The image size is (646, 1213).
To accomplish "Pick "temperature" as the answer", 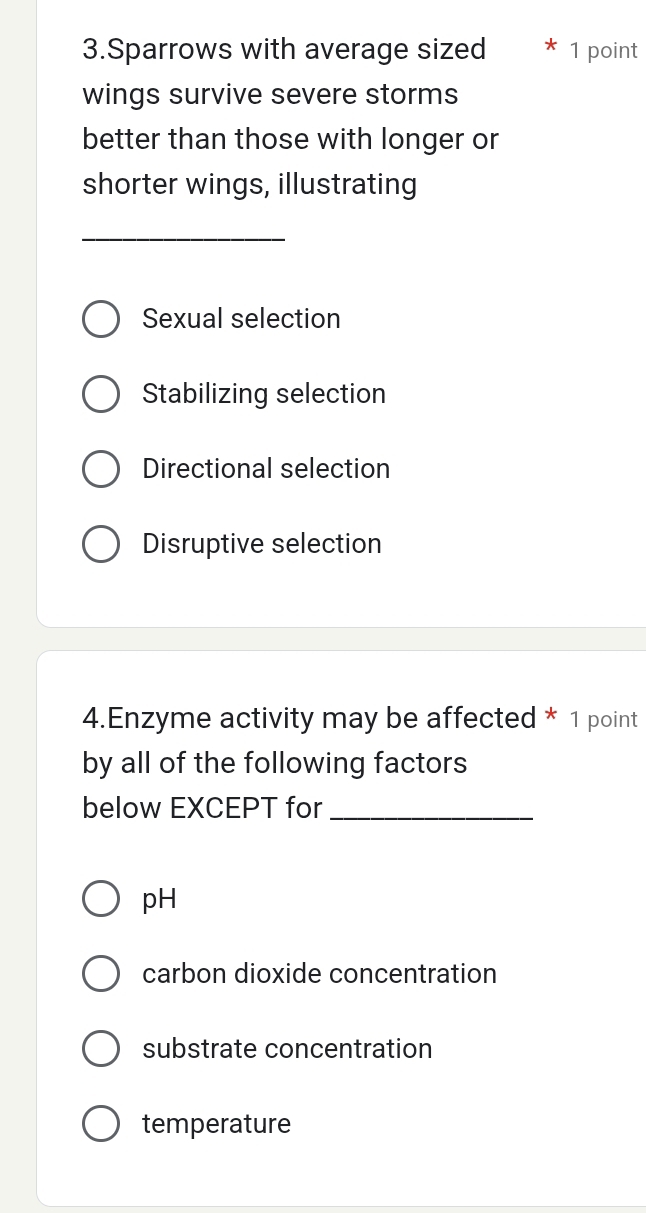I will click(x=101, y=1123).
